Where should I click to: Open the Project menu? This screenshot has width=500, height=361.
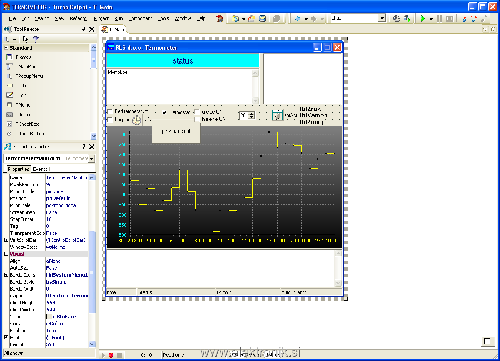click(101, 19)
